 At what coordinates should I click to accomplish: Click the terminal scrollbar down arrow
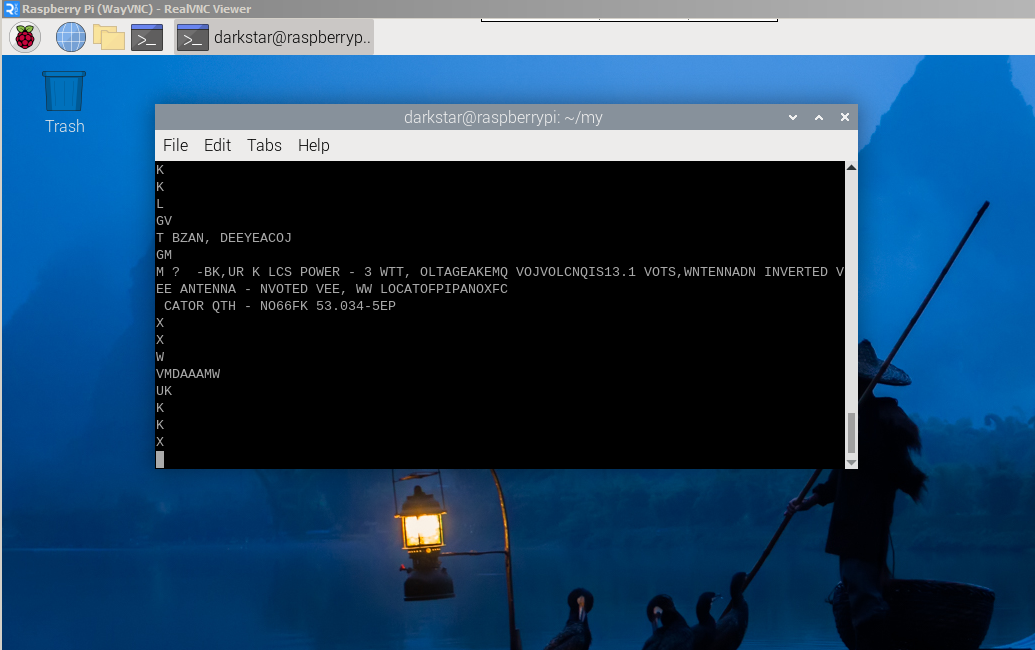coord(851,463)
